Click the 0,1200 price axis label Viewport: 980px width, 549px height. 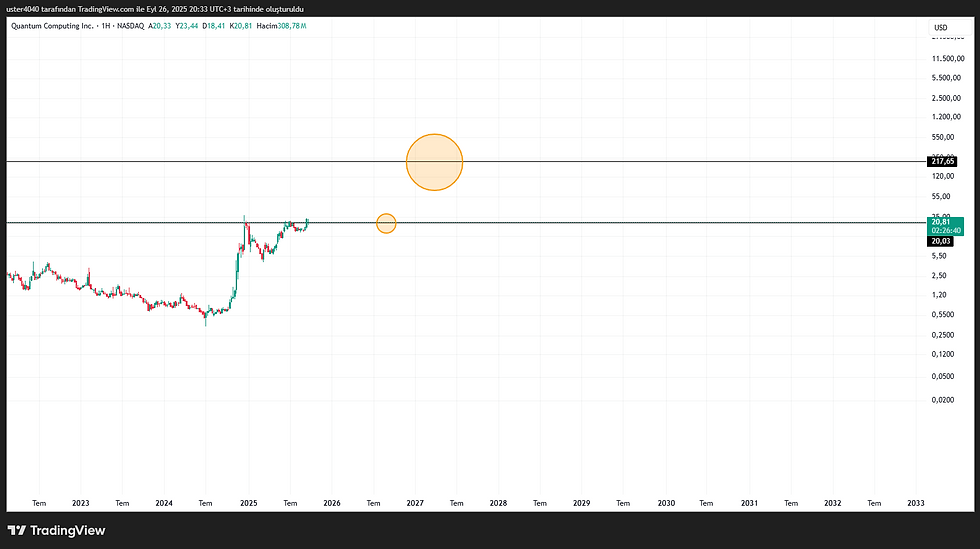[942, 355]
